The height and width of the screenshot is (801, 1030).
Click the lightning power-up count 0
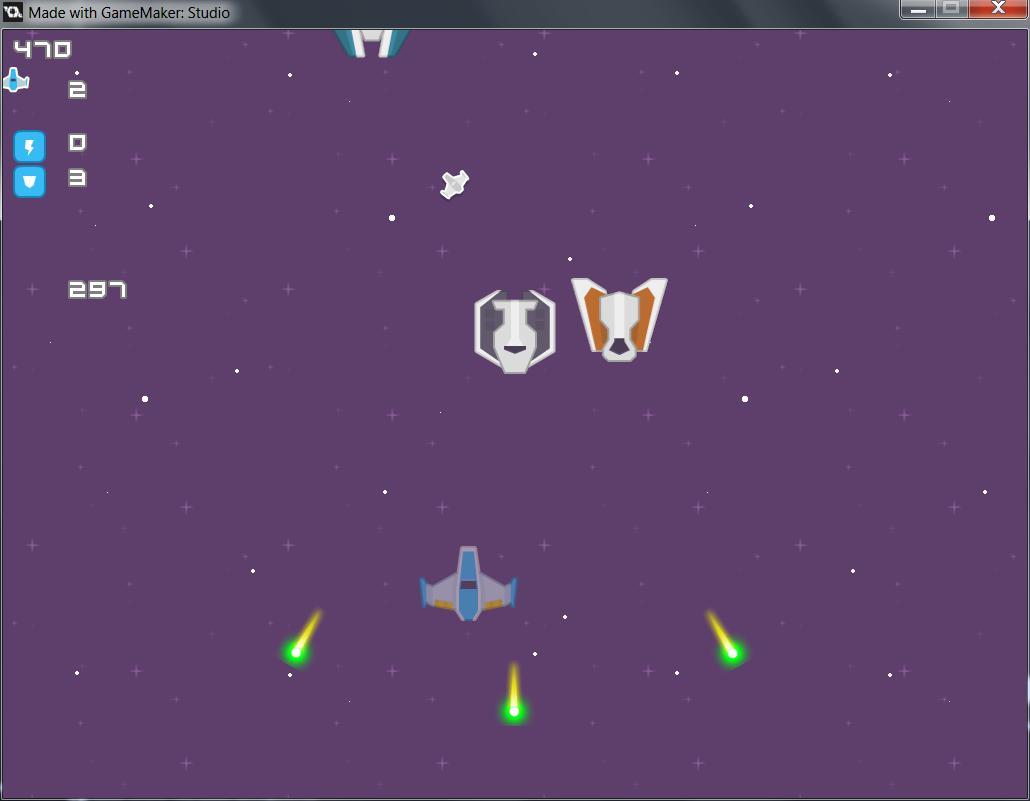(x=77, y=143)
